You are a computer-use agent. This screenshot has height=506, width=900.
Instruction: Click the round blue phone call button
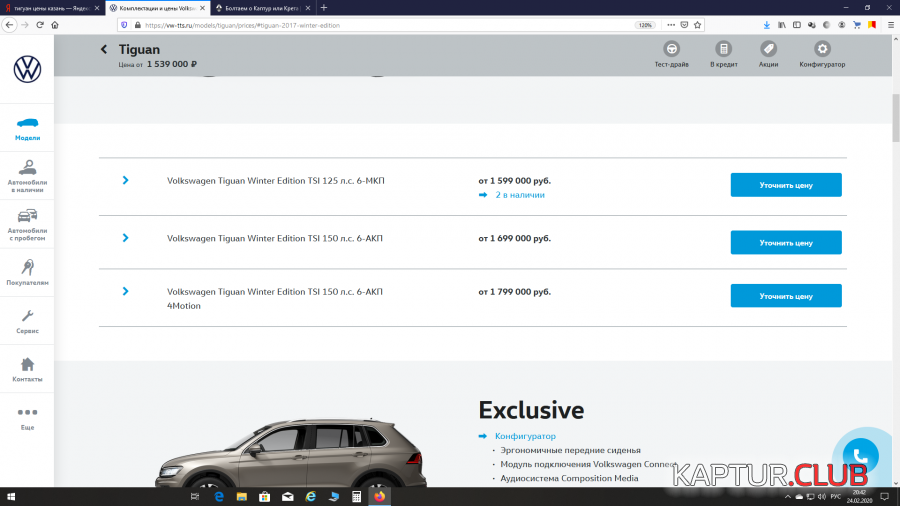pyautogui.click(x=861, y=456)
